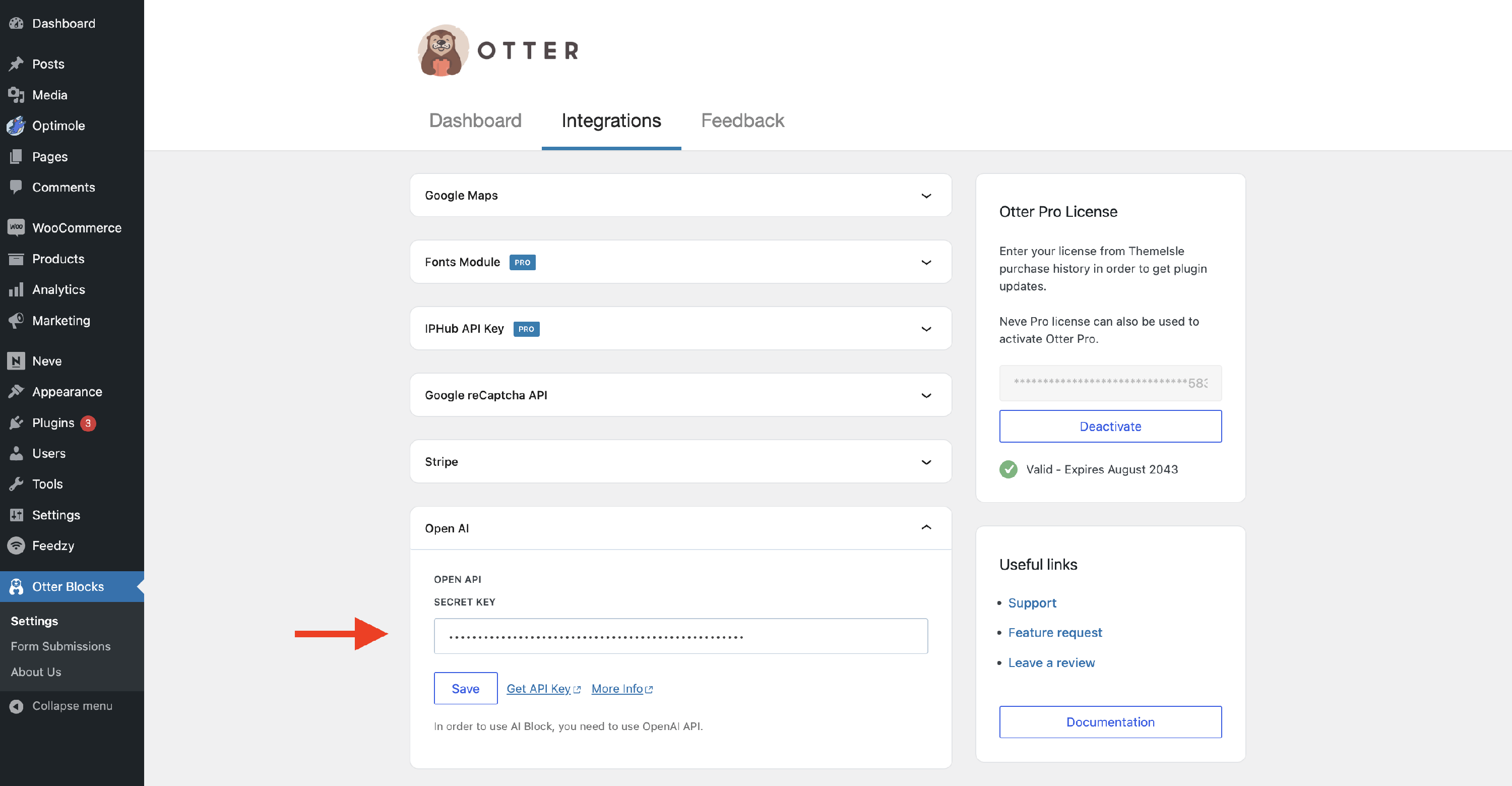Switch to the Feedback tab
Image resolution: width=1512 pixels, height=786 pixels.
tap(742, 121)
